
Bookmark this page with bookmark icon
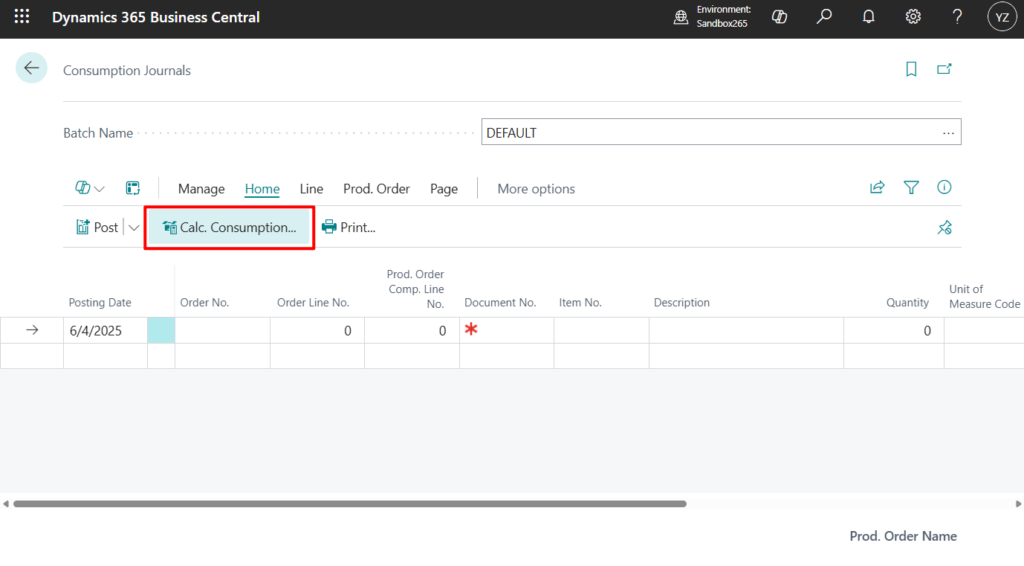[x=911, y=69]
